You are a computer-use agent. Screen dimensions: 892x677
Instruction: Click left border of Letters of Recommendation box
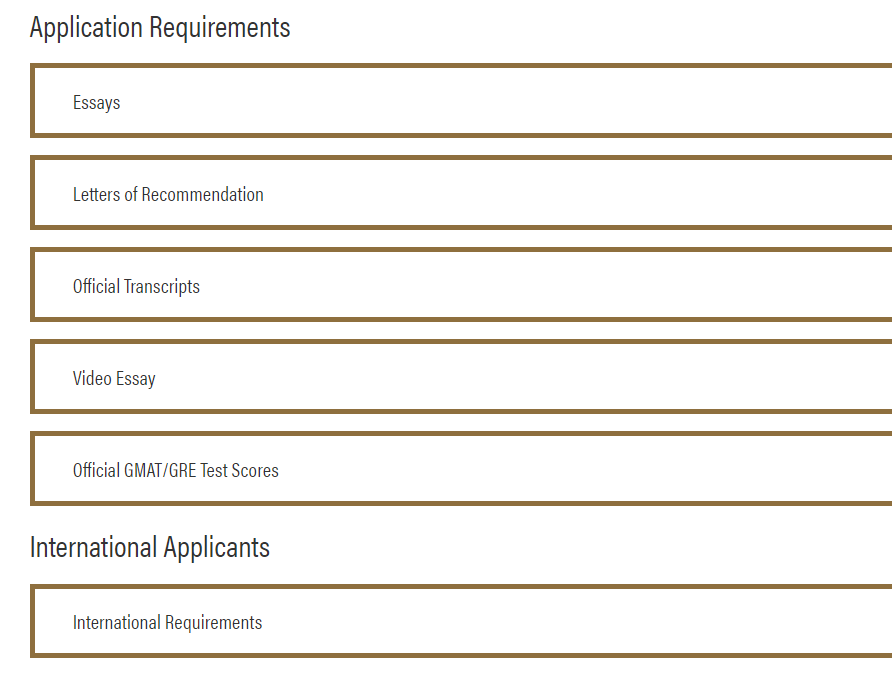click(x=33, y=193)
